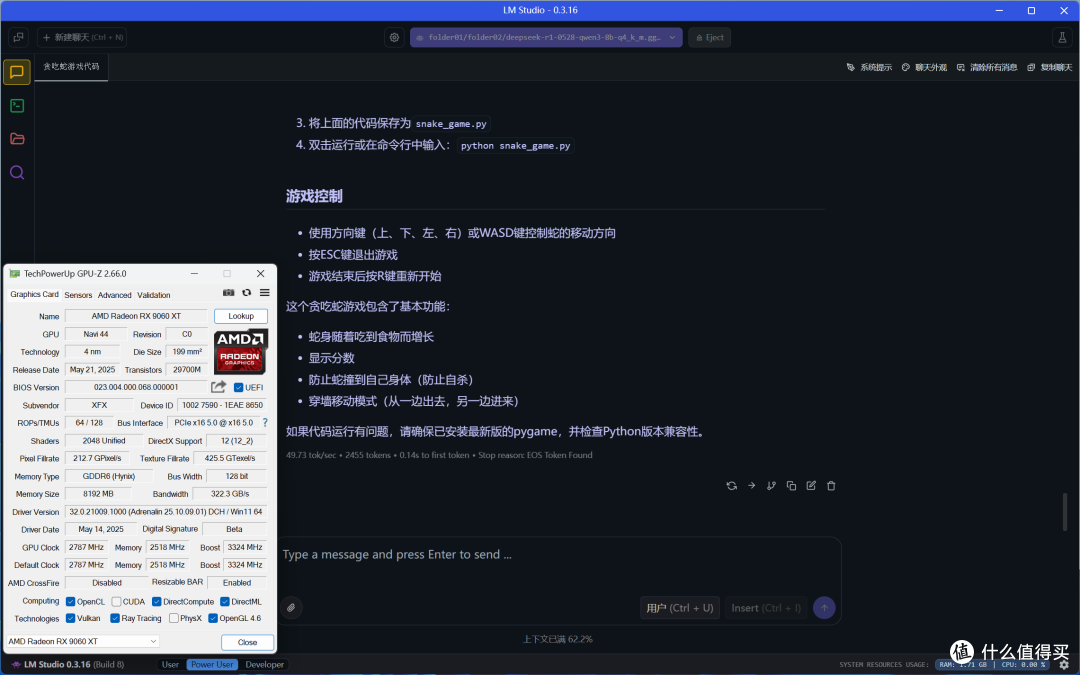Toggle the CUDA checkbox
The width and height of the screenshot is (1080, 675).
(116, 601)
